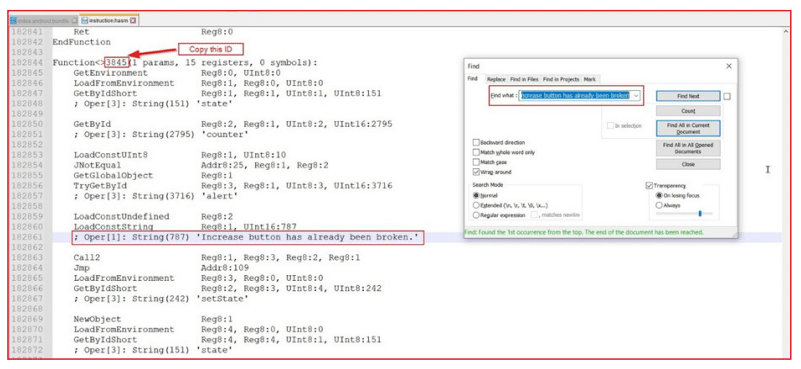801x369 pixels.
Task: Click the resize grip in Find dialog corner
Action: click(x=734, y=235)
